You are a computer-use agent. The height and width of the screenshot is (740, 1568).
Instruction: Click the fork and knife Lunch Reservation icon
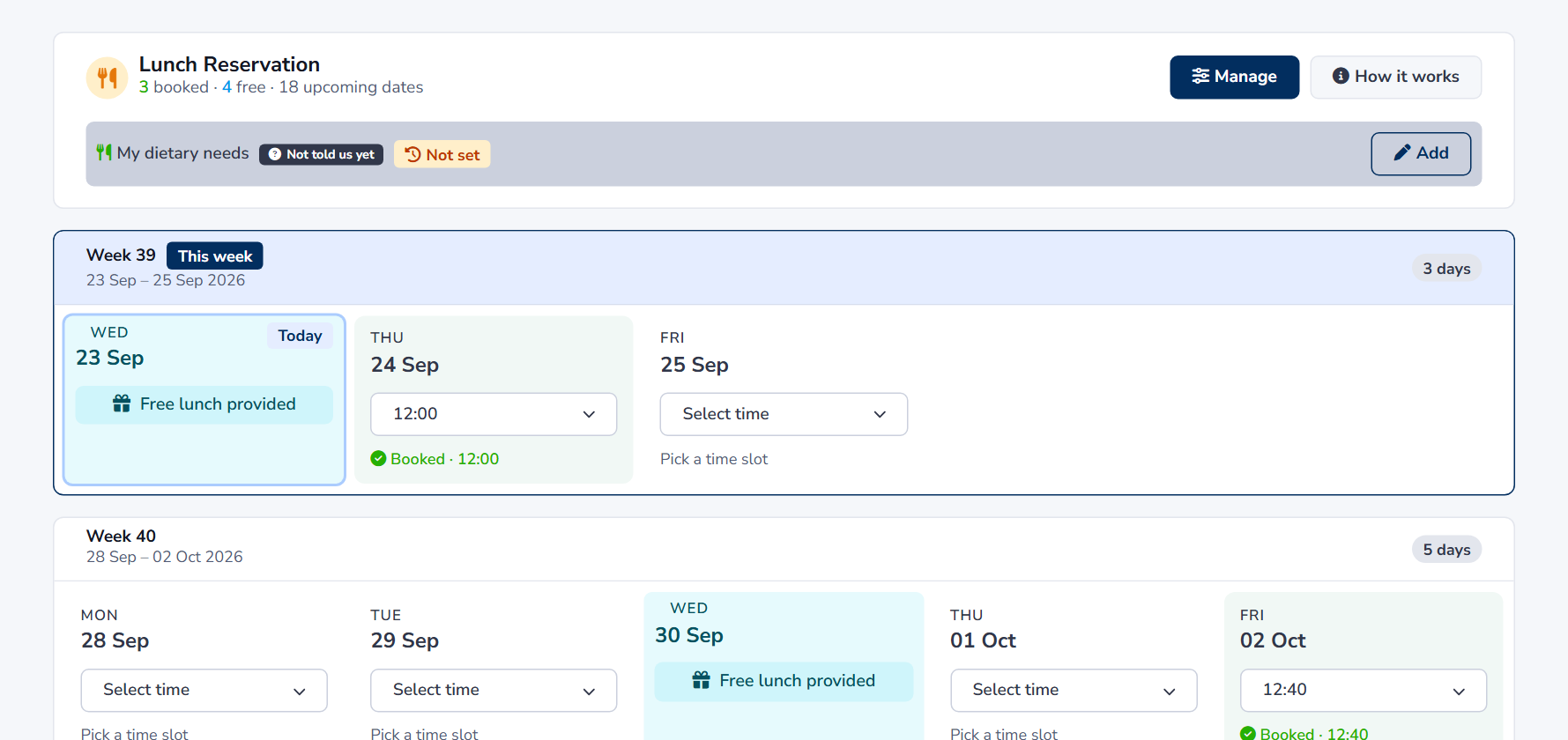(x=108, y=78)
